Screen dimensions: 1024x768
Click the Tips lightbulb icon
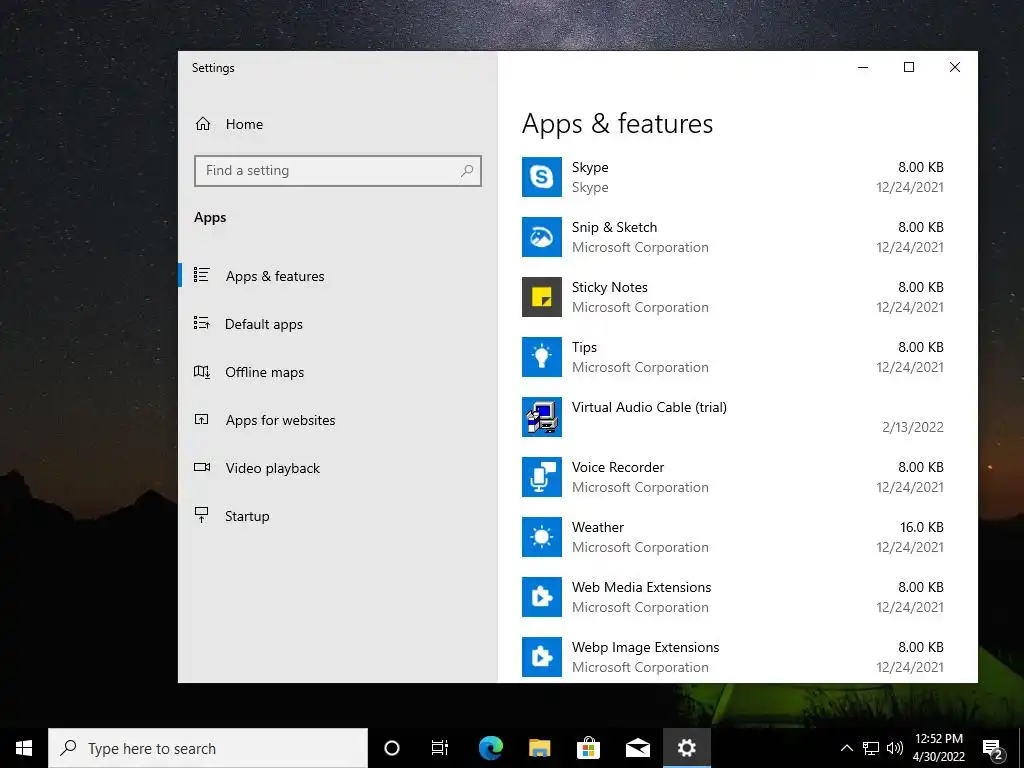pyautogui.click(x=541, y=357)
